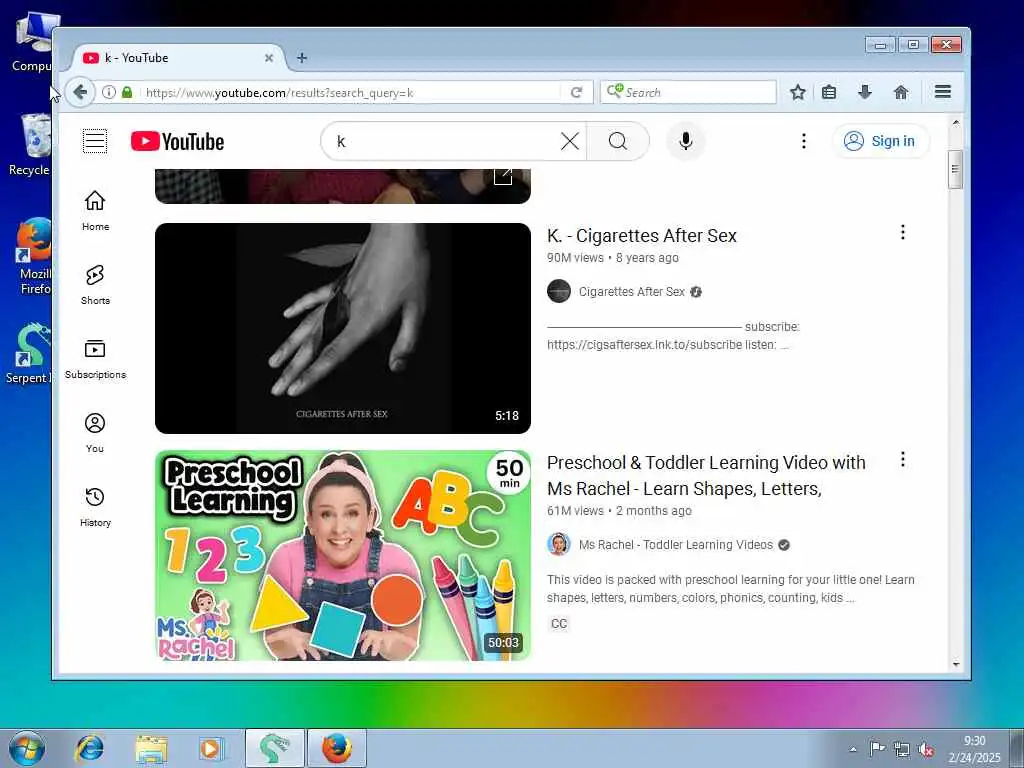Image resolution: width=1024 pixels, height=768 pixels.
Task: Switch to Serpent app on taskbar
Action: point(274,748)
